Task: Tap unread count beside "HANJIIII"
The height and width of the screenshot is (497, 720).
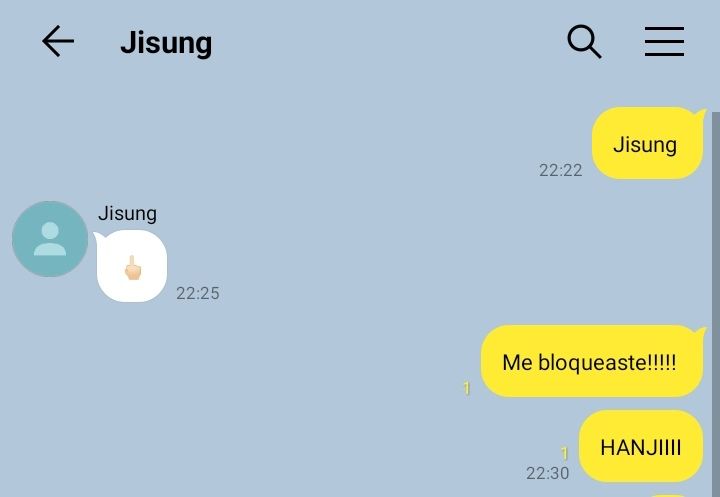Action: (565, 453)
